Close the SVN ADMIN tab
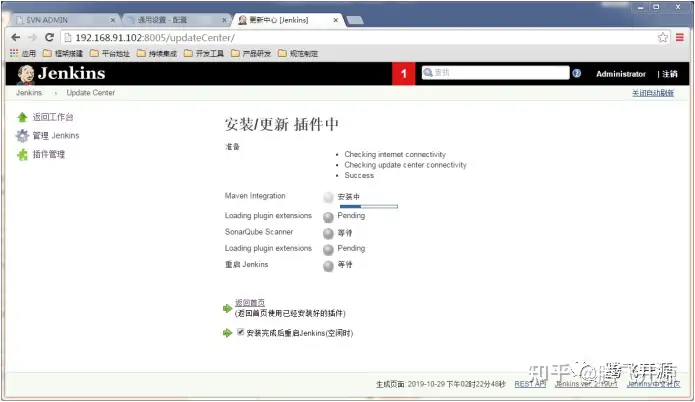695x402 pixels. 113,20
